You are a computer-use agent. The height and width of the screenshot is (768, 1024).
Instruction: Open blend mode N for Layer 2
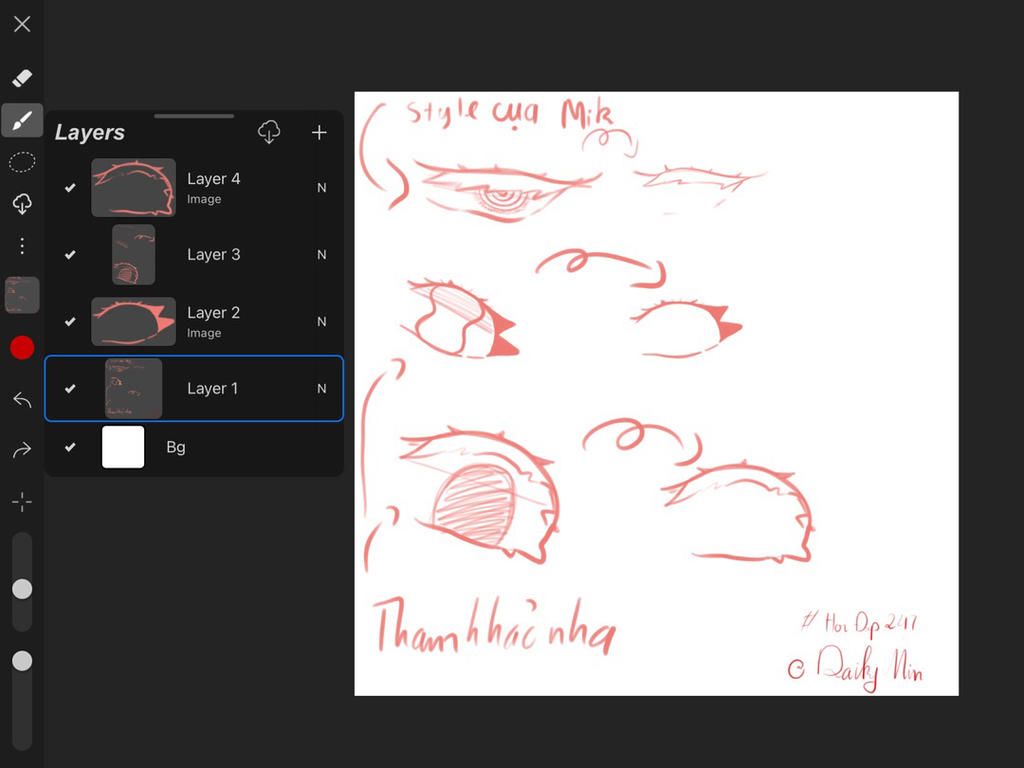(x=321, y=321)
